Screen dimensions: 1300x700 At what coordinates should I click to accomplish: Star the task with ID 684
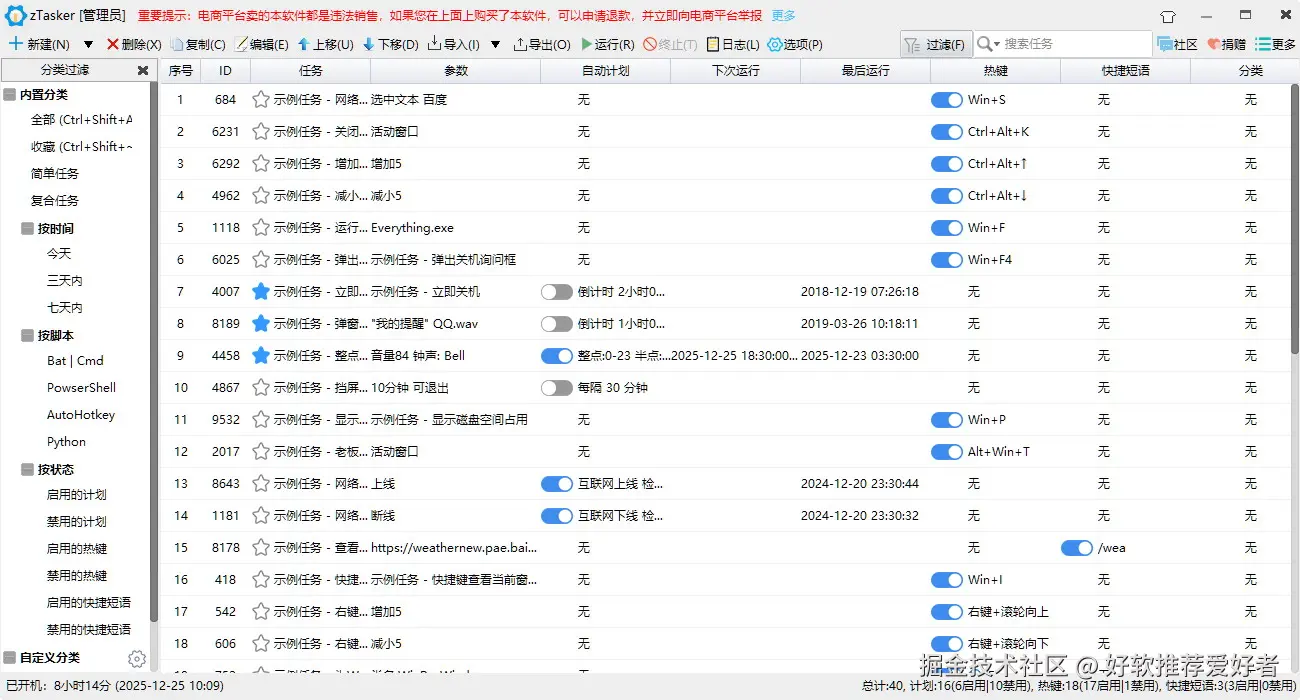[x=261, y=100]
